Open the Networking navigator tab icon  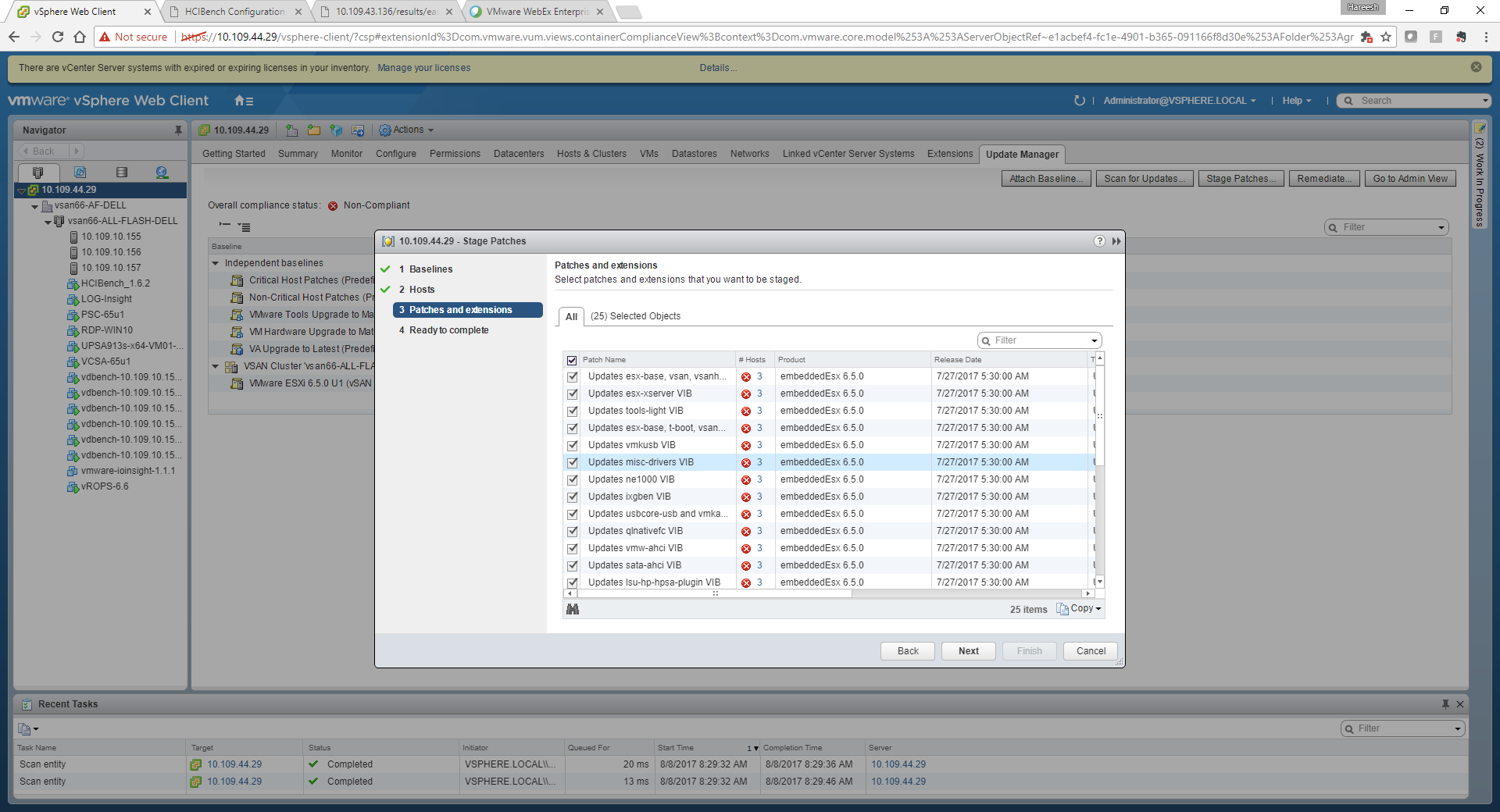click(162, 173)
